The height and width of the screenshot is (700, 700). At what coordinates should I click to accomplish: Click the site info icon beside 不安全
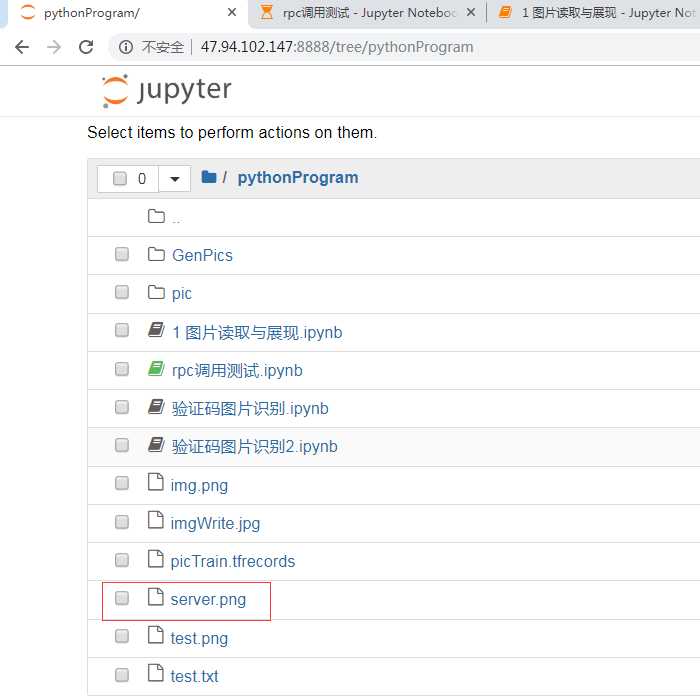coord(126,47)
